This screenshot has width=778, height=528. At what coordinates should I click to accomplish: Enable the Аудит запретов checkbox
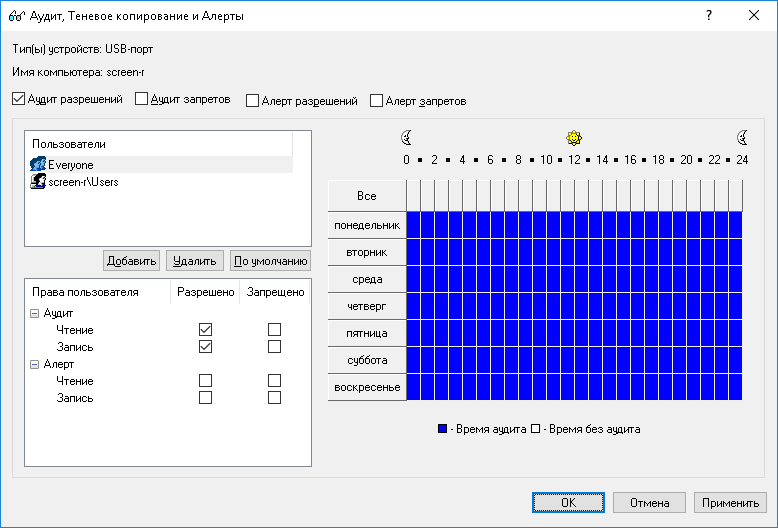pos(141,100)
